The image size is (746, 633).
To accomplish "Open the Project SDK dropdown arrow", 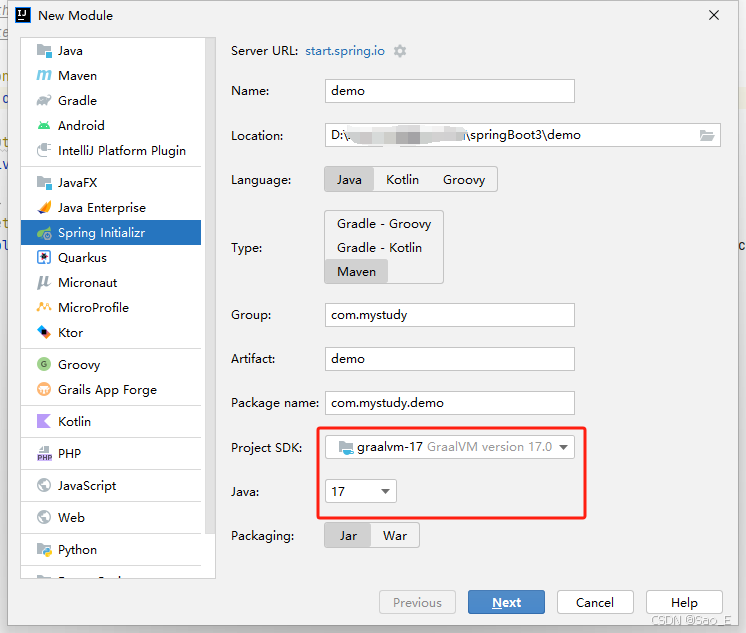I will pyautogui.click(x=564, y=447).
